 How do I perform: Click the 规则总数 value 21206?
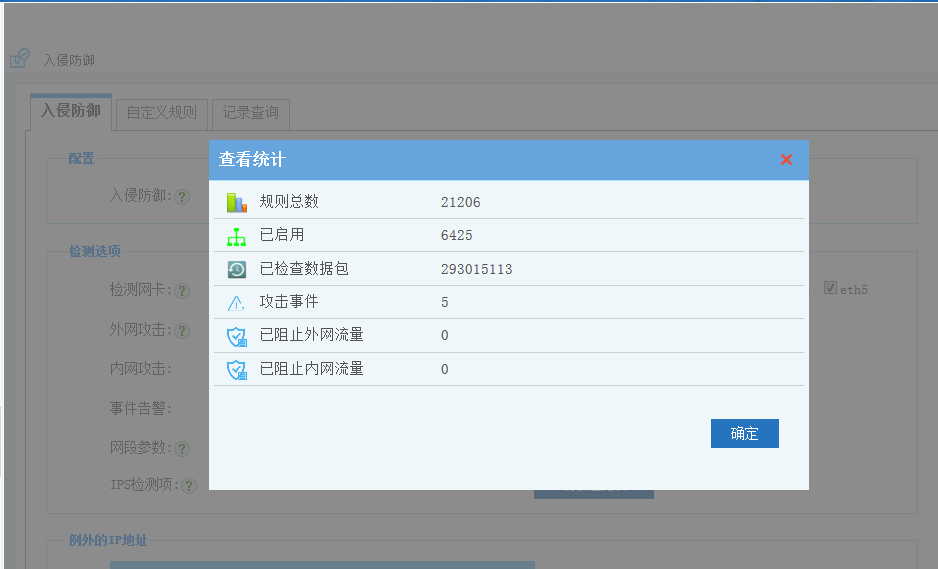pyautogui.click(x=460, y=202)
